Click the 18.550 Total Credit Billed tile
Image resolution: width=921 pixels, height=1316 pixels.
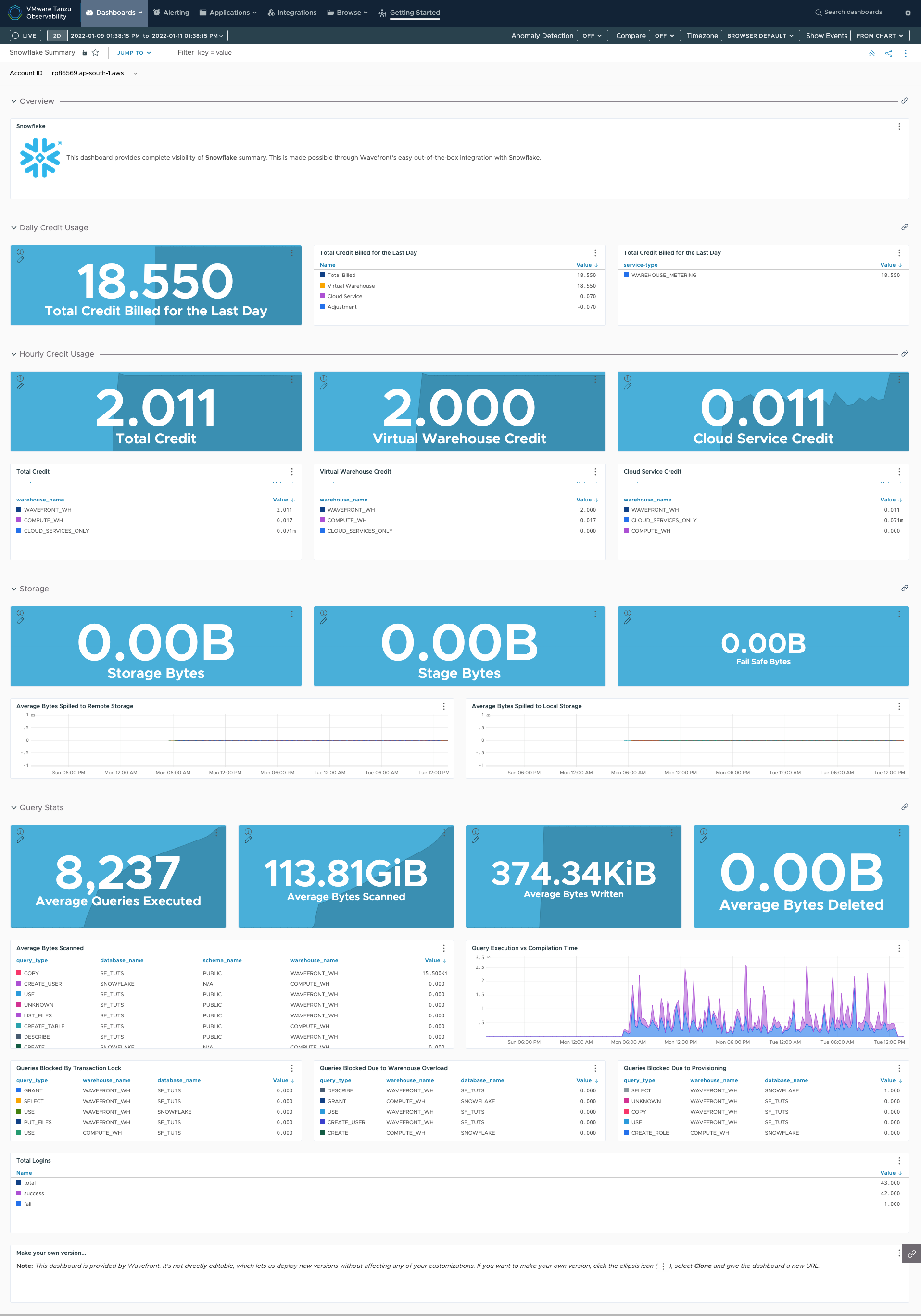(x=156, y=286)
